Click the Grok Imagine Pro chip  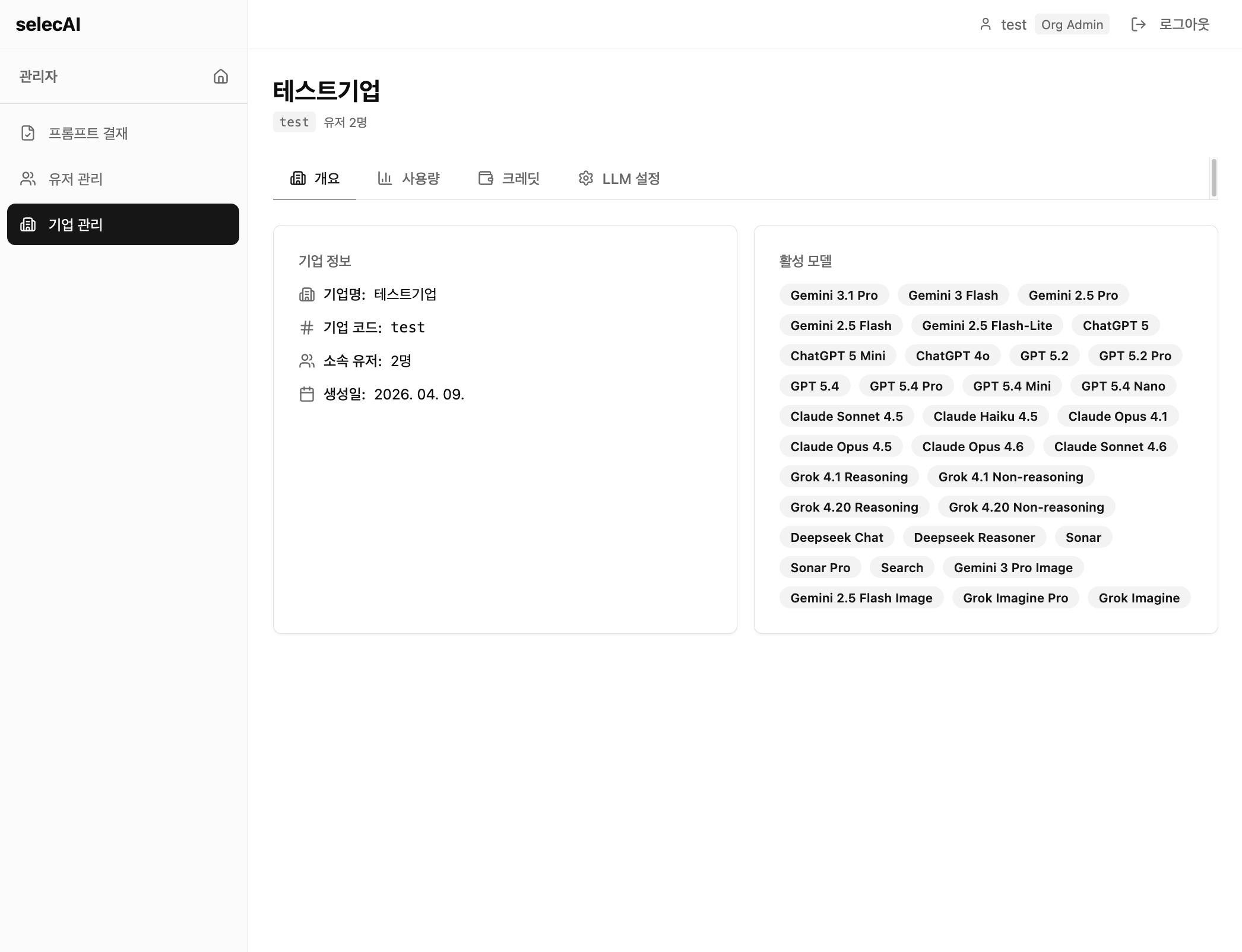1016,598
